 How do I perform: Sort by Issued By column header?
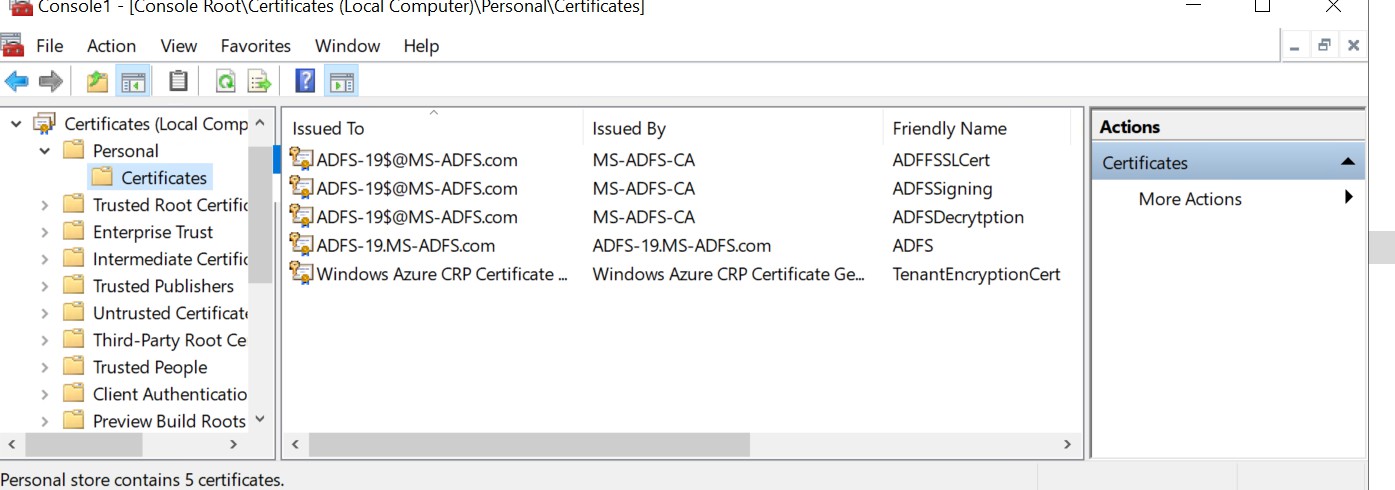733,128
